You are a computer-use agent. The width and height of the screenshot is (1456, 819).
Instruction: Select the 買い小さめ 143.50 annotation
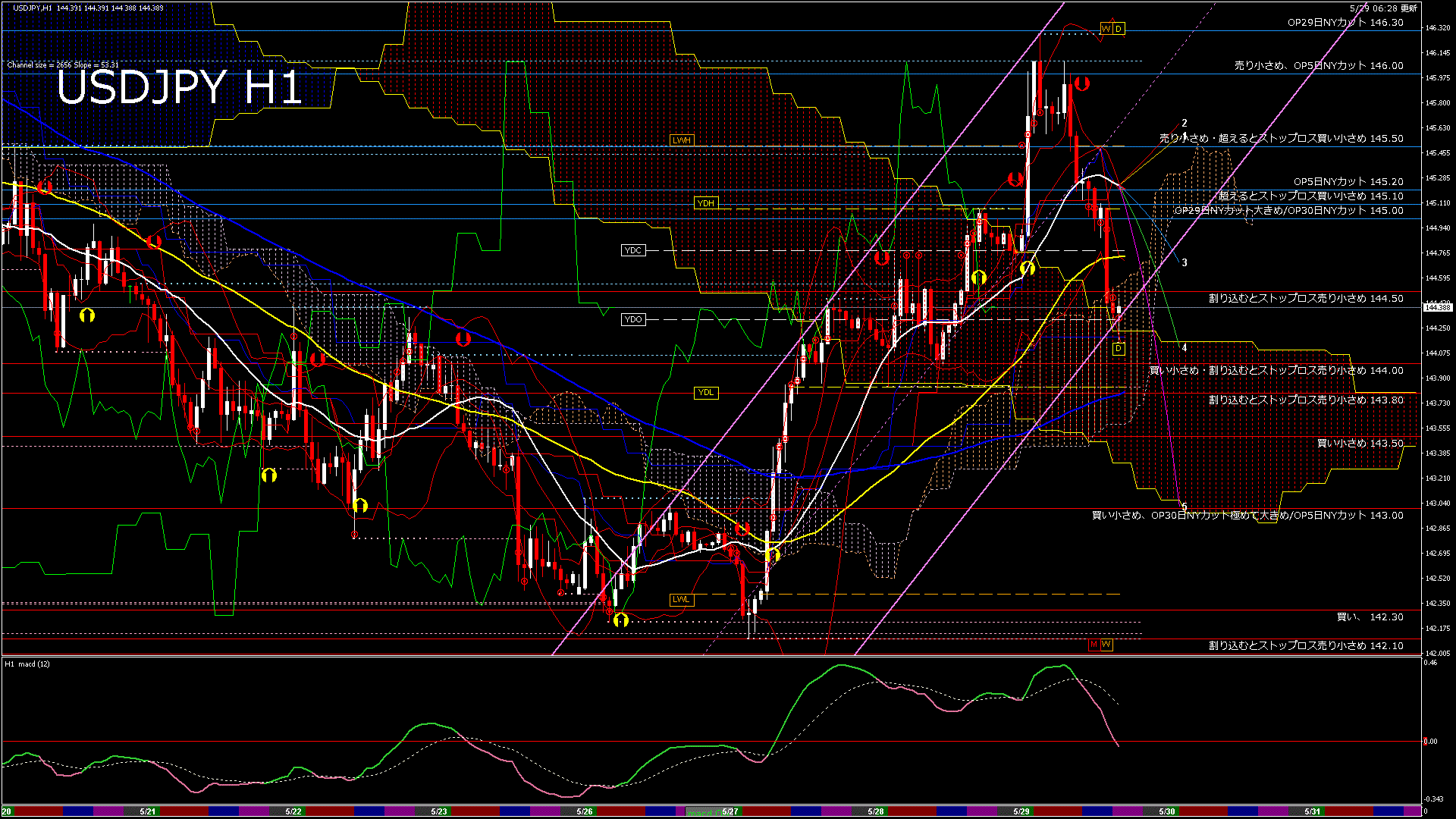pos(1360,443)
